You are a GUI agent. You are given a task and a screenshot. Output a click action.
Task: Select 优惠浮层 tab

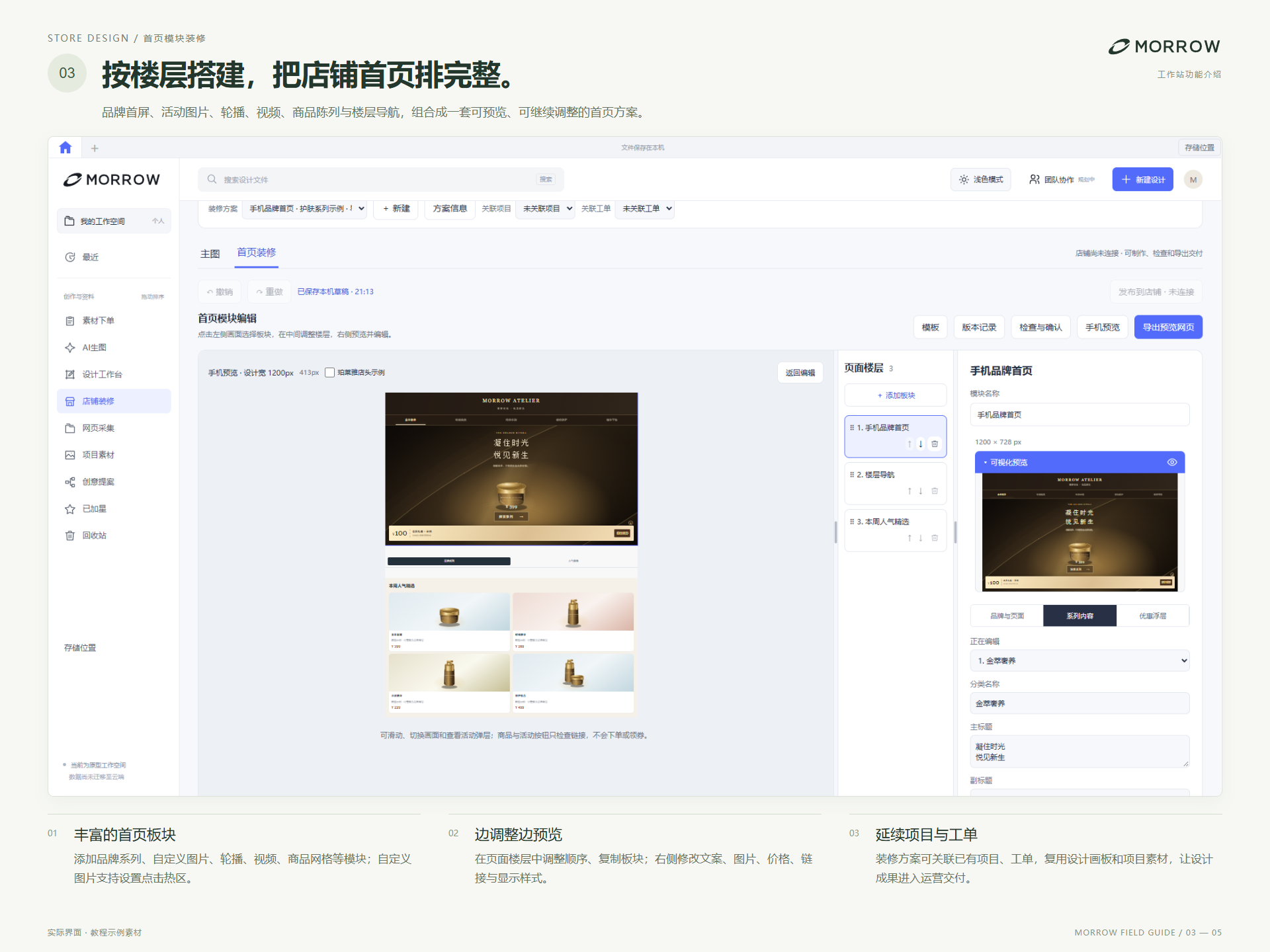(1152, 615)
